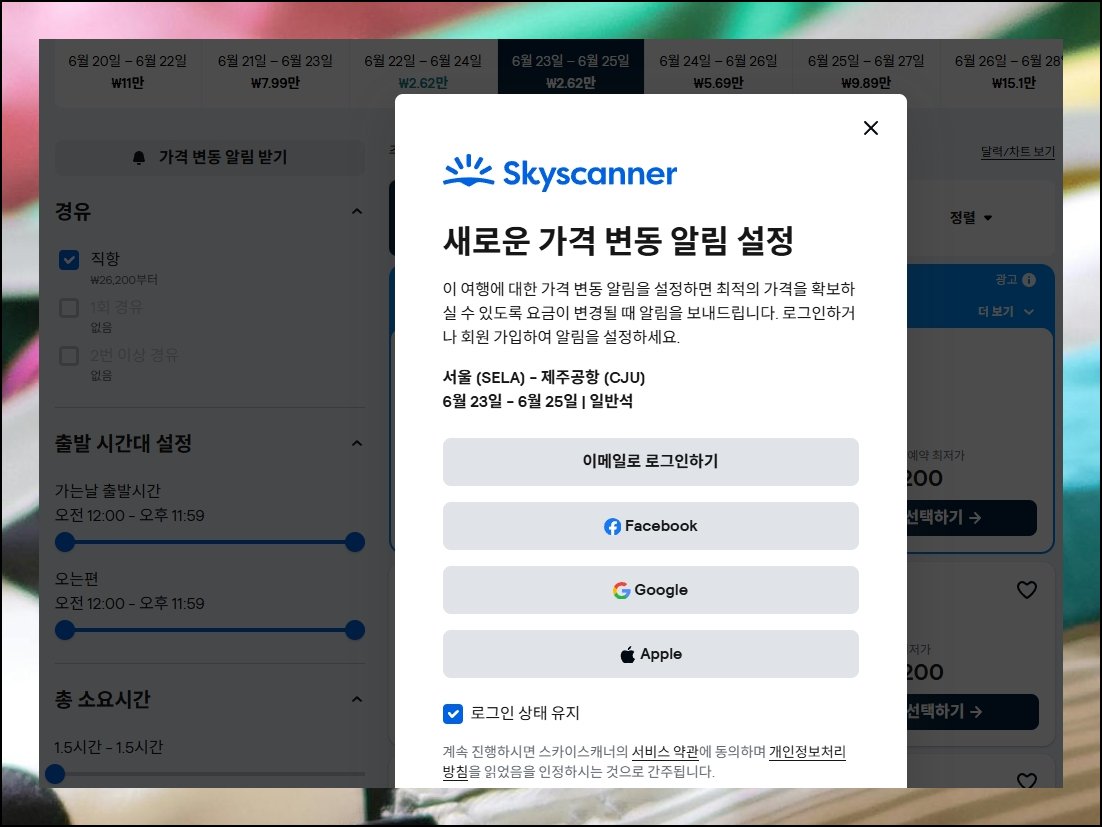The height and width of the screenshot is (827, 1102).
Task: Open the 정렬 sort dropdown
Action: coord(971,218)
